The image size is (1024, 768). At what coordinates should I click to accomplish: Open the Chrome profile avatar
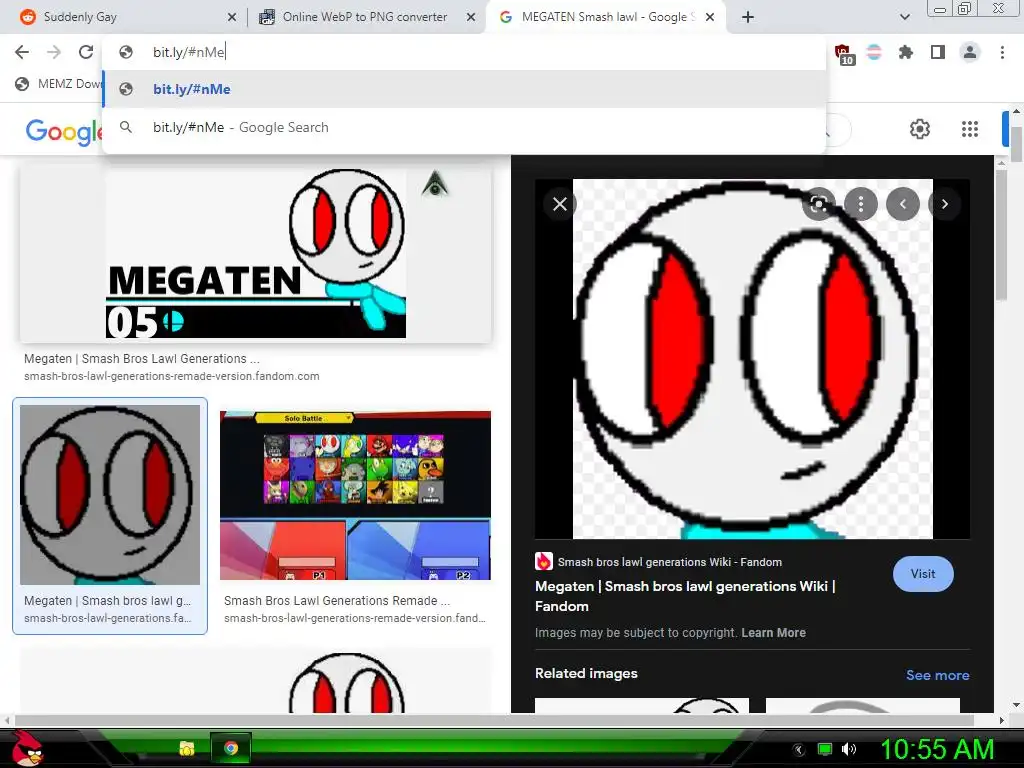(970, 52)
